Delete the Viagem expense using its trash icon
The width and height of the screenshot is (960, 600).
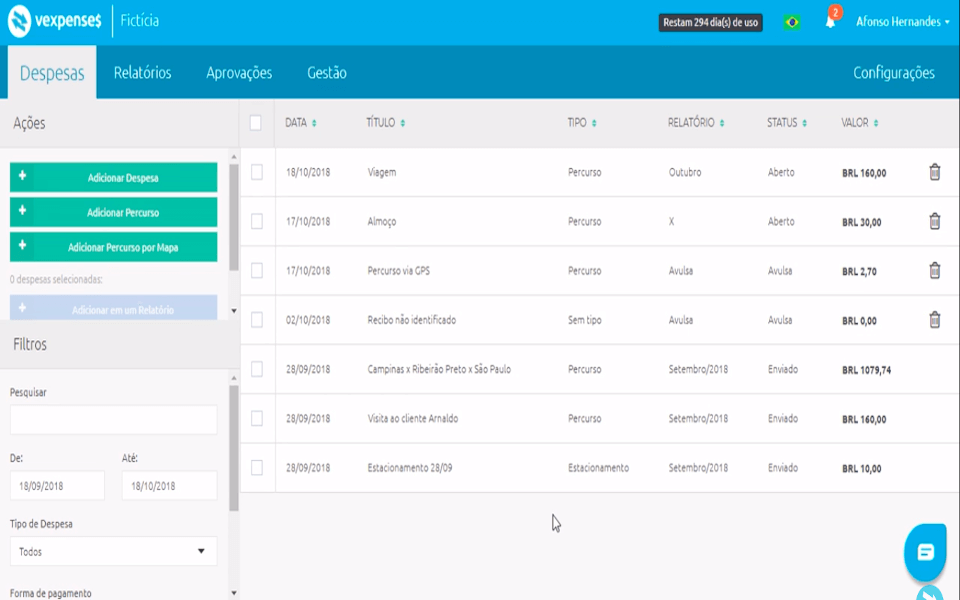tap(932, 171)
